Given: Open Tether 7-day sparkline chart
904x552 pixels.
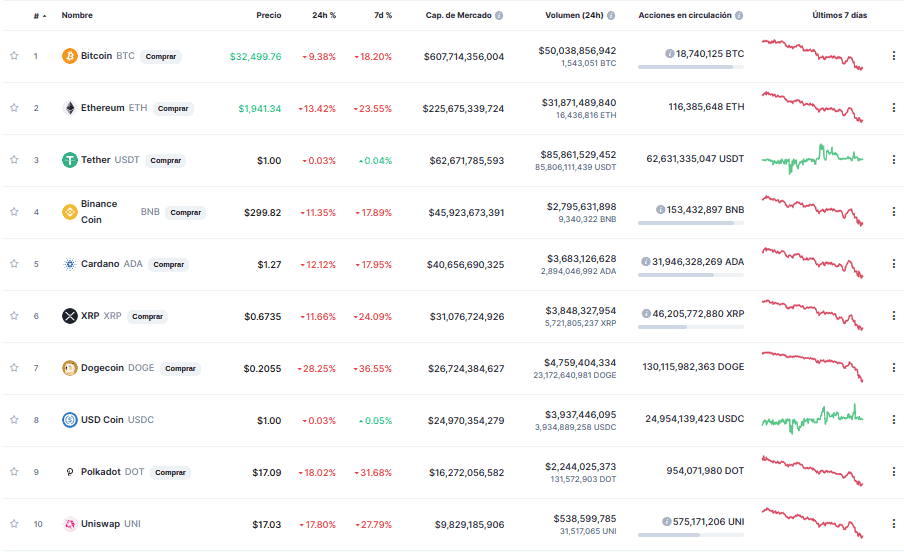Looking at the screenshot, I should click(812, 159).
